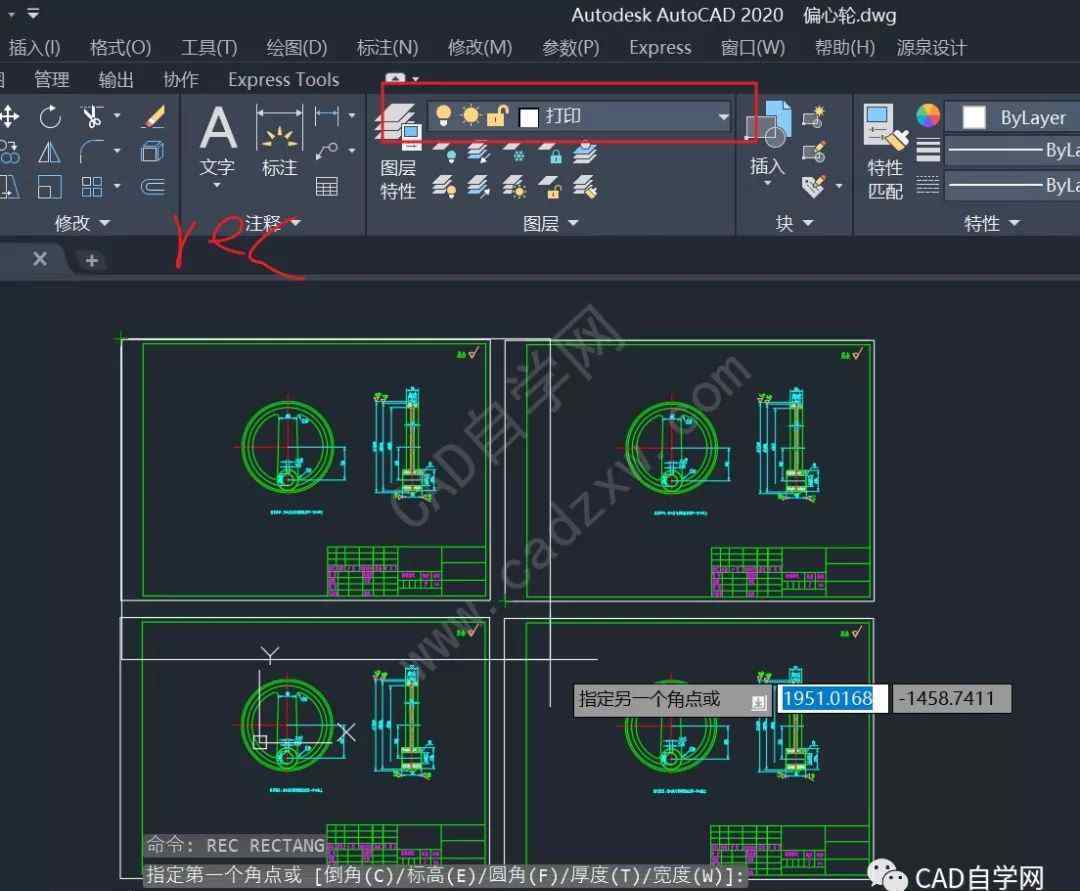Screen dimensions: 1080x891
Task: Click the Layer Lock icon
Action: (x=550, y=151)
